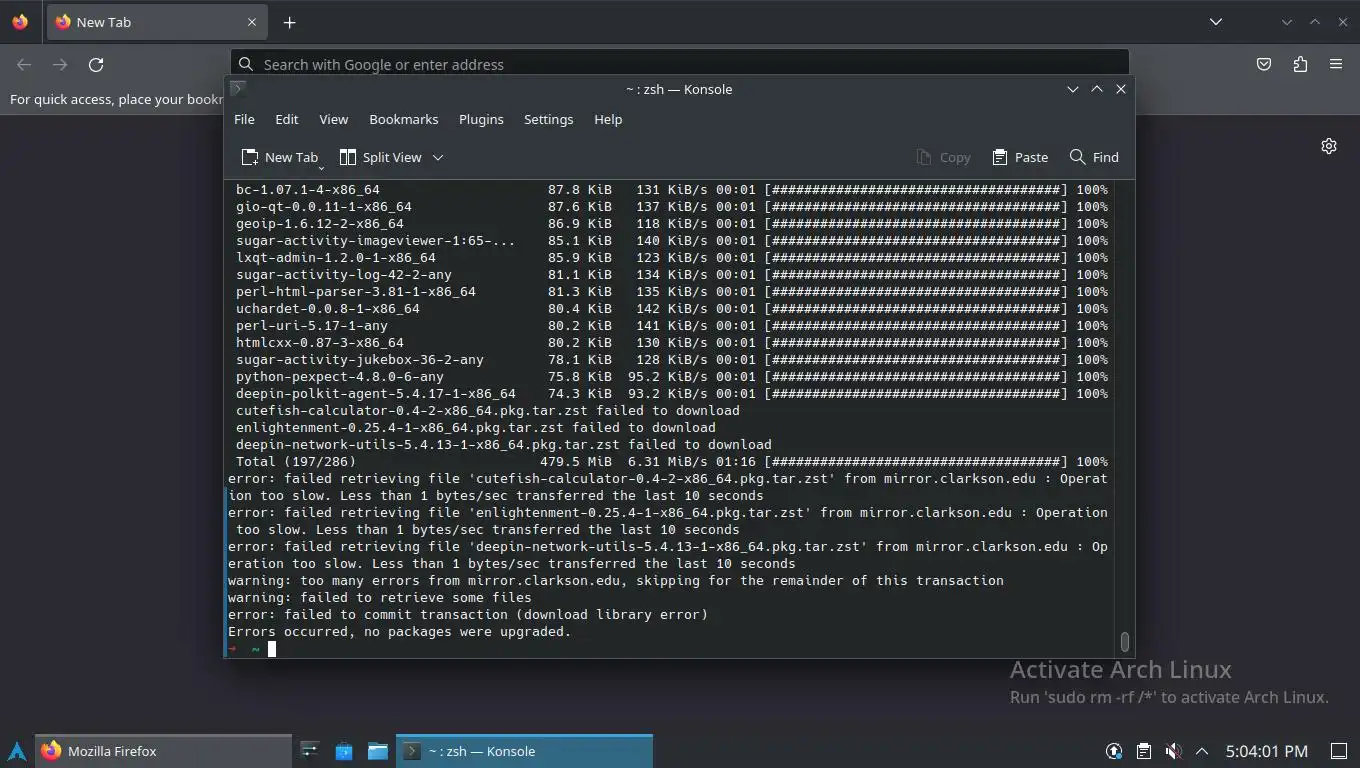This screenshot has height=768, width=1360.
Task: Click 'uchardet-0.0.8-1-x86_64' in terminal
Action: [x=328, y=308]
